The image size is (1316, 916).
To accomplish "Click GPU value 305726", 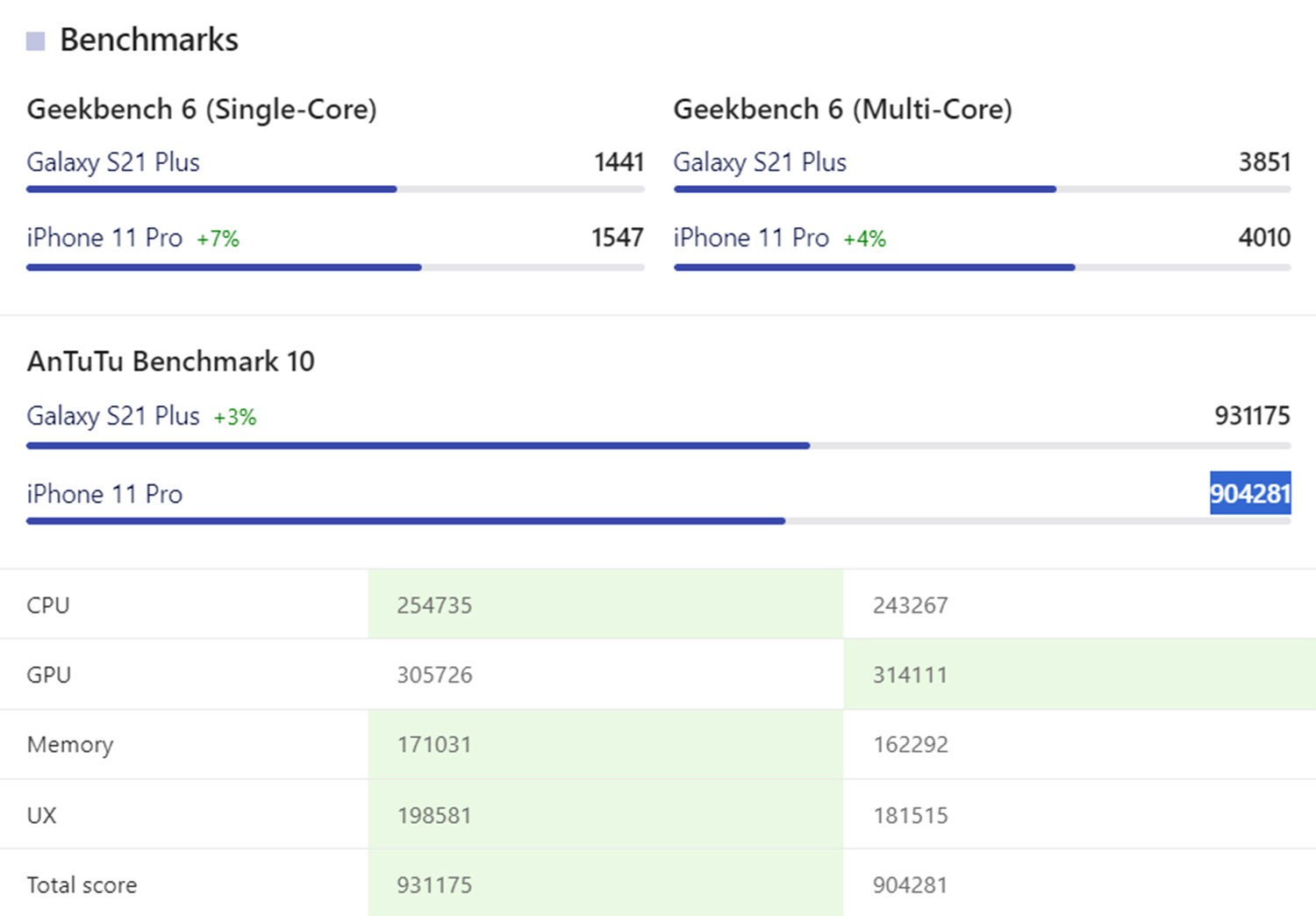I will tap(434, 675).
